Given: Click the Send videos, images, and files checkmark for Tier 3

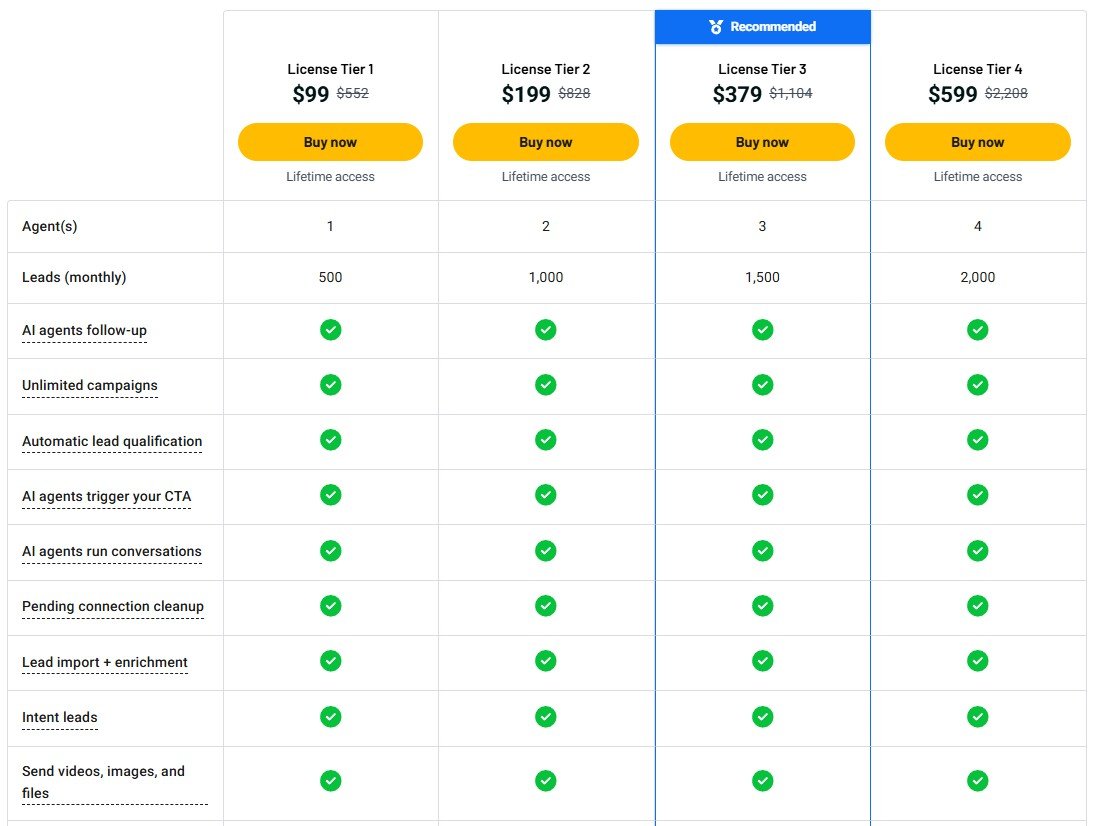Looking at the screenshot, I should 762,781.
